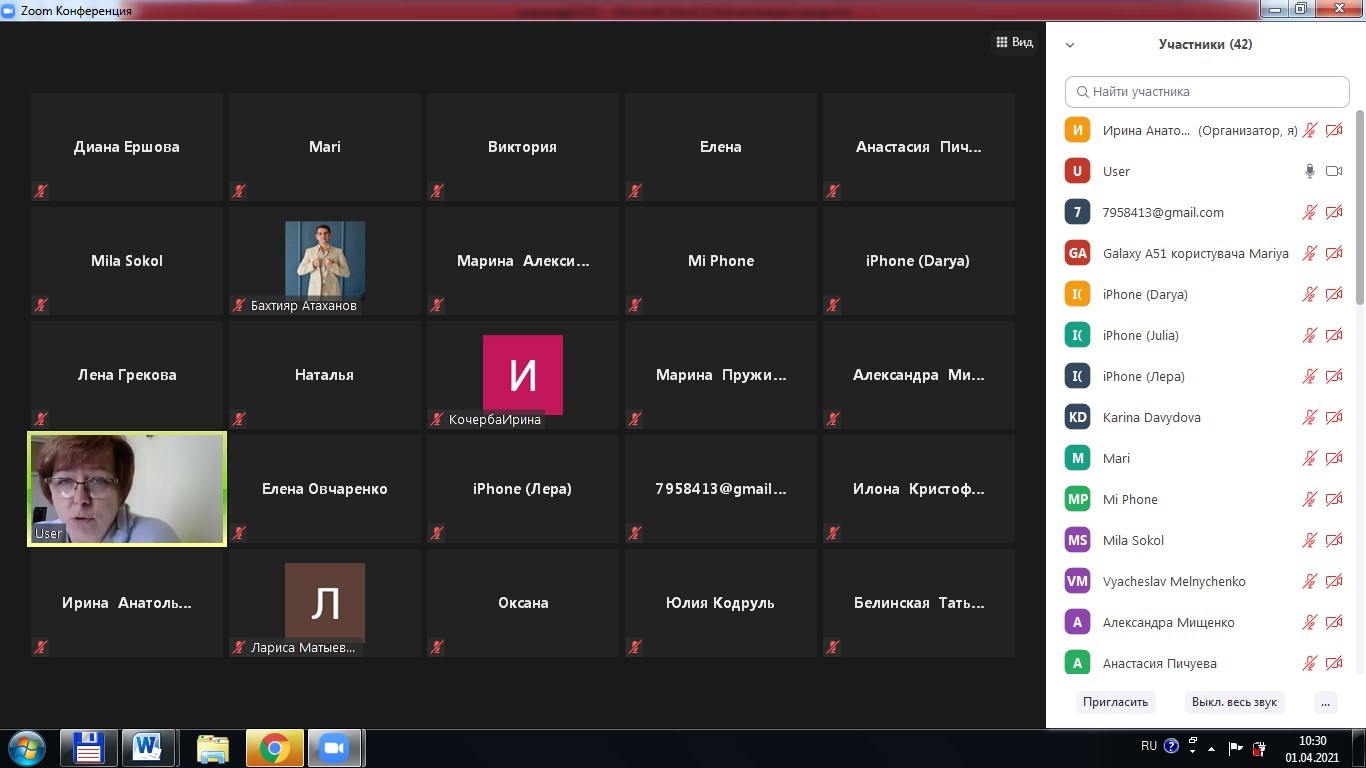Click the camera icon next to User

(x=1333, y=171)
